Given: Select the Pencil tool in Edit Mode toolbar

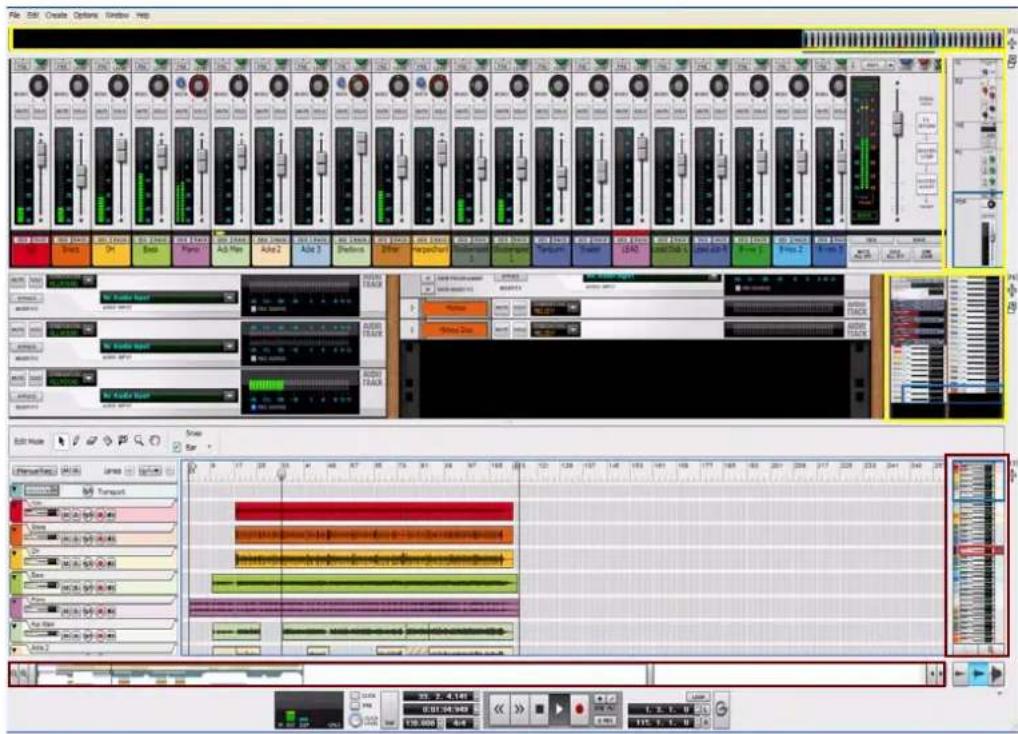Looking at the screenshot, I should pyautogui.click(x=74, y=439).
